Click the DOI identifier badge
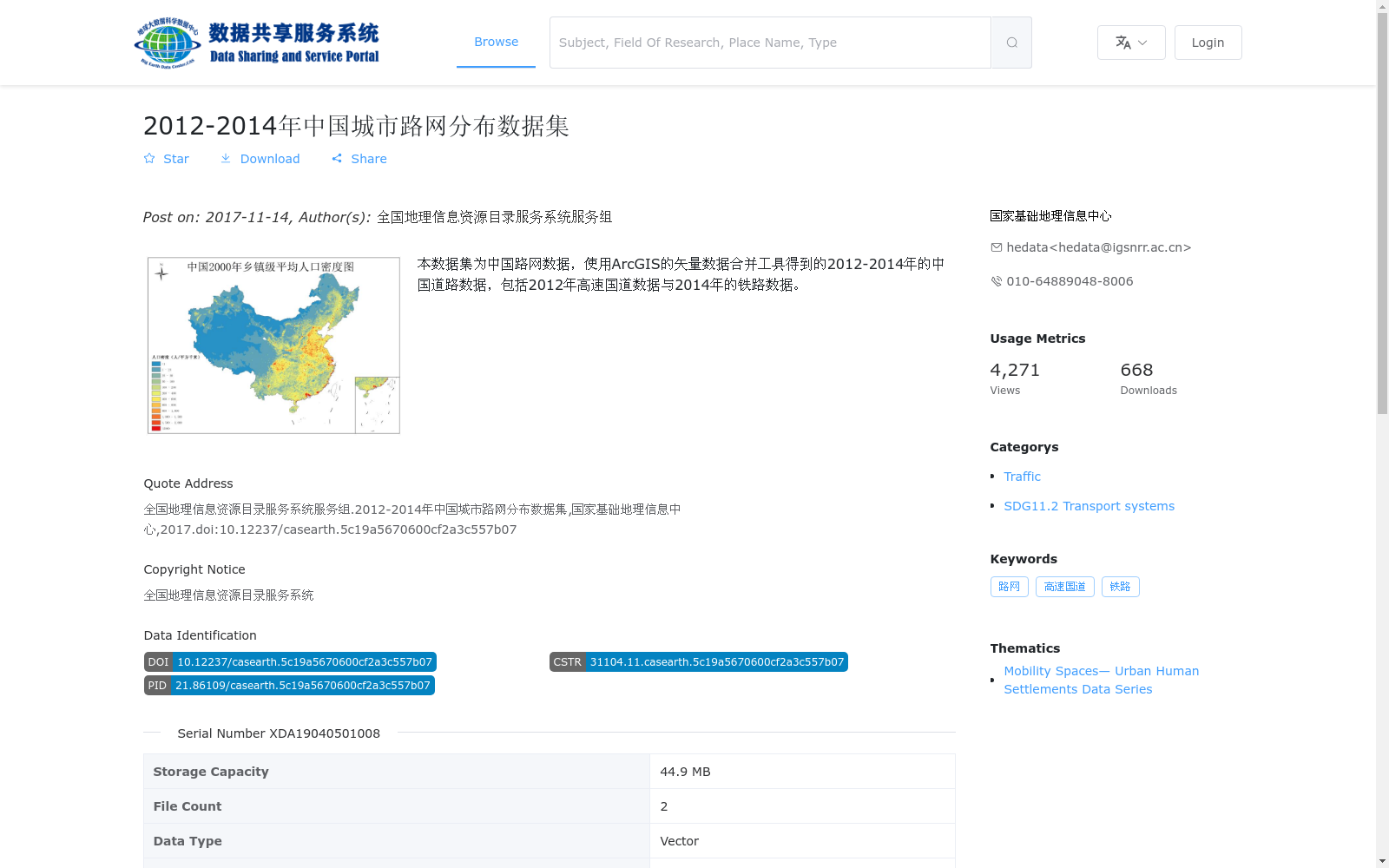This screenshot has width=1389, height=868. click(290, 662)
